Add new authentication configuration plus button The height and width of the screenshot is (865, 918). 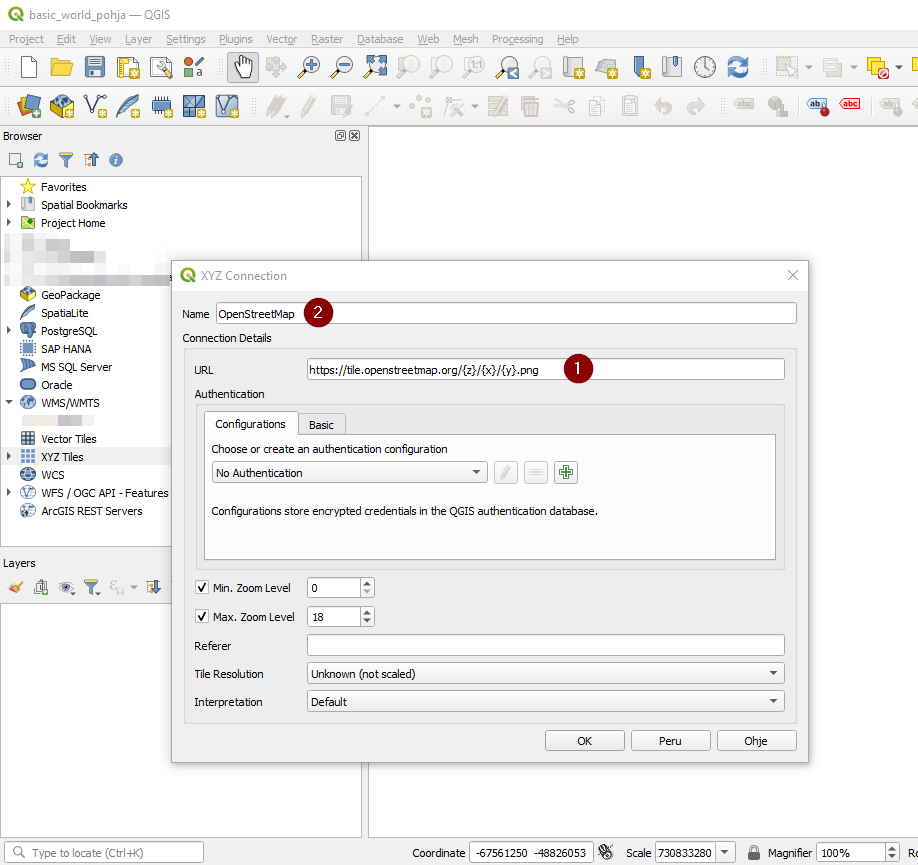566,473
